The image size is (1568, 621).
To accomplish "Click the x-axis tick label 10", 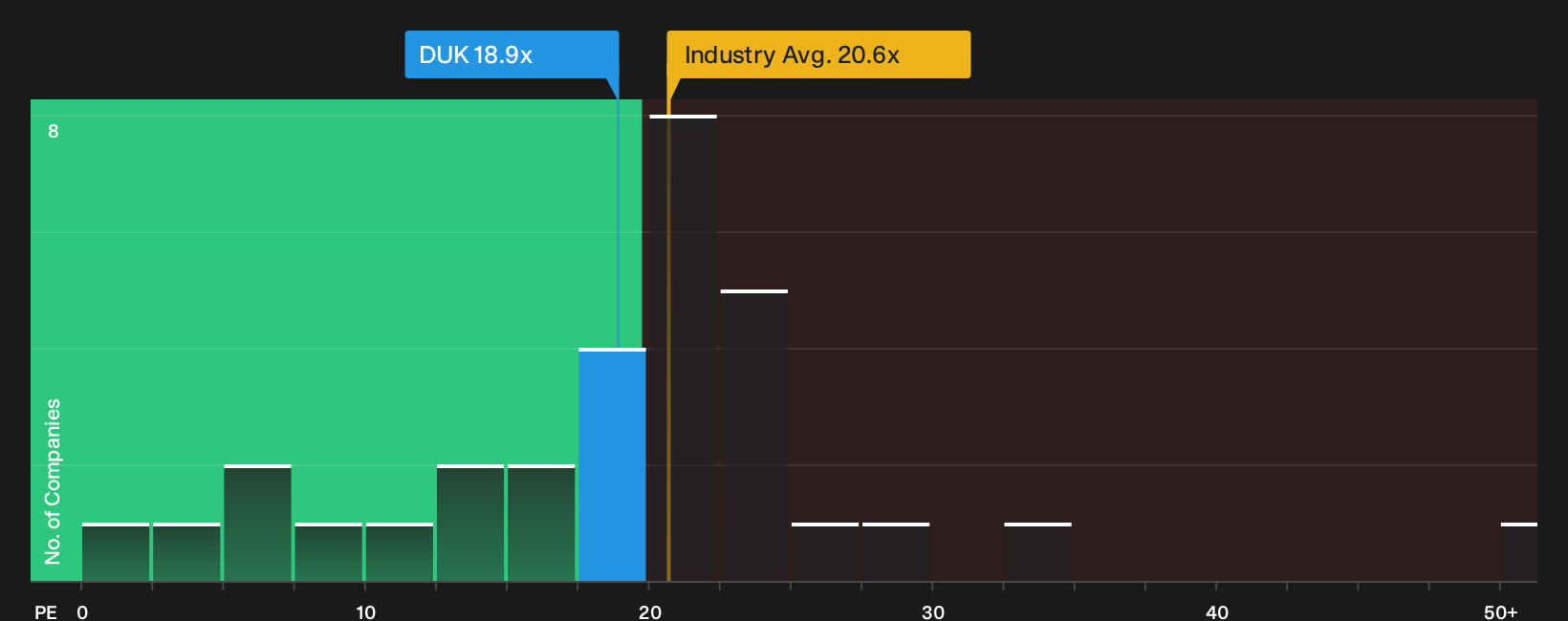I will [365, 612].
